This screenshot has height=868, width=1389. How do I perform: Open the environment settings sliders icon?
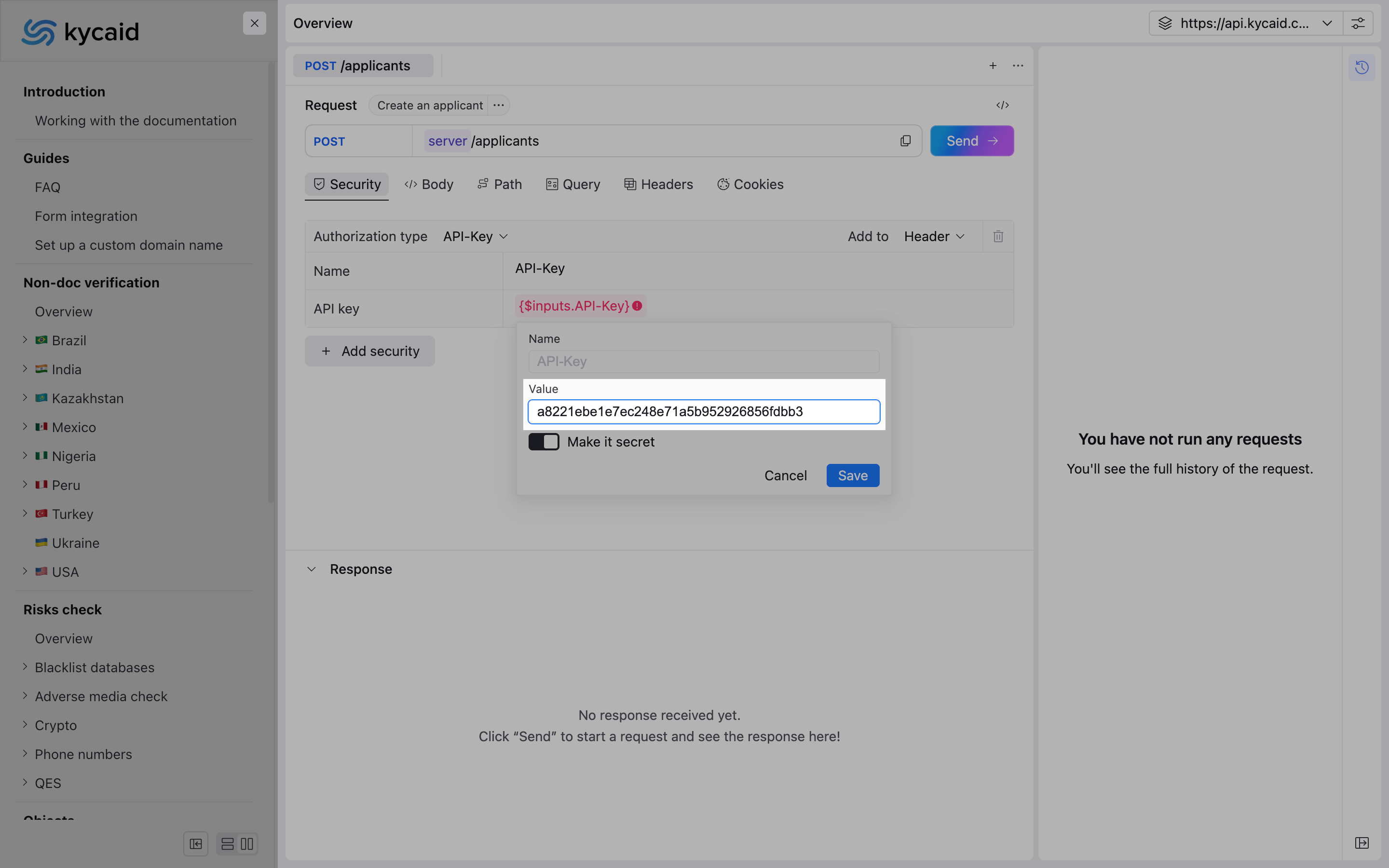tap(1358, 24)
